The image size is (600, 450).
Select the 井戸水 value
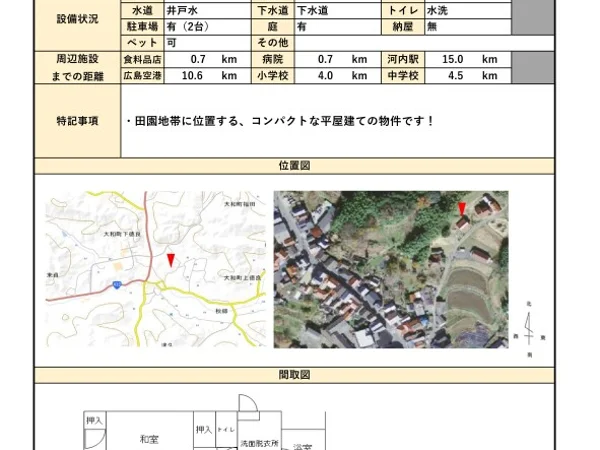click(x=182, y=10)
